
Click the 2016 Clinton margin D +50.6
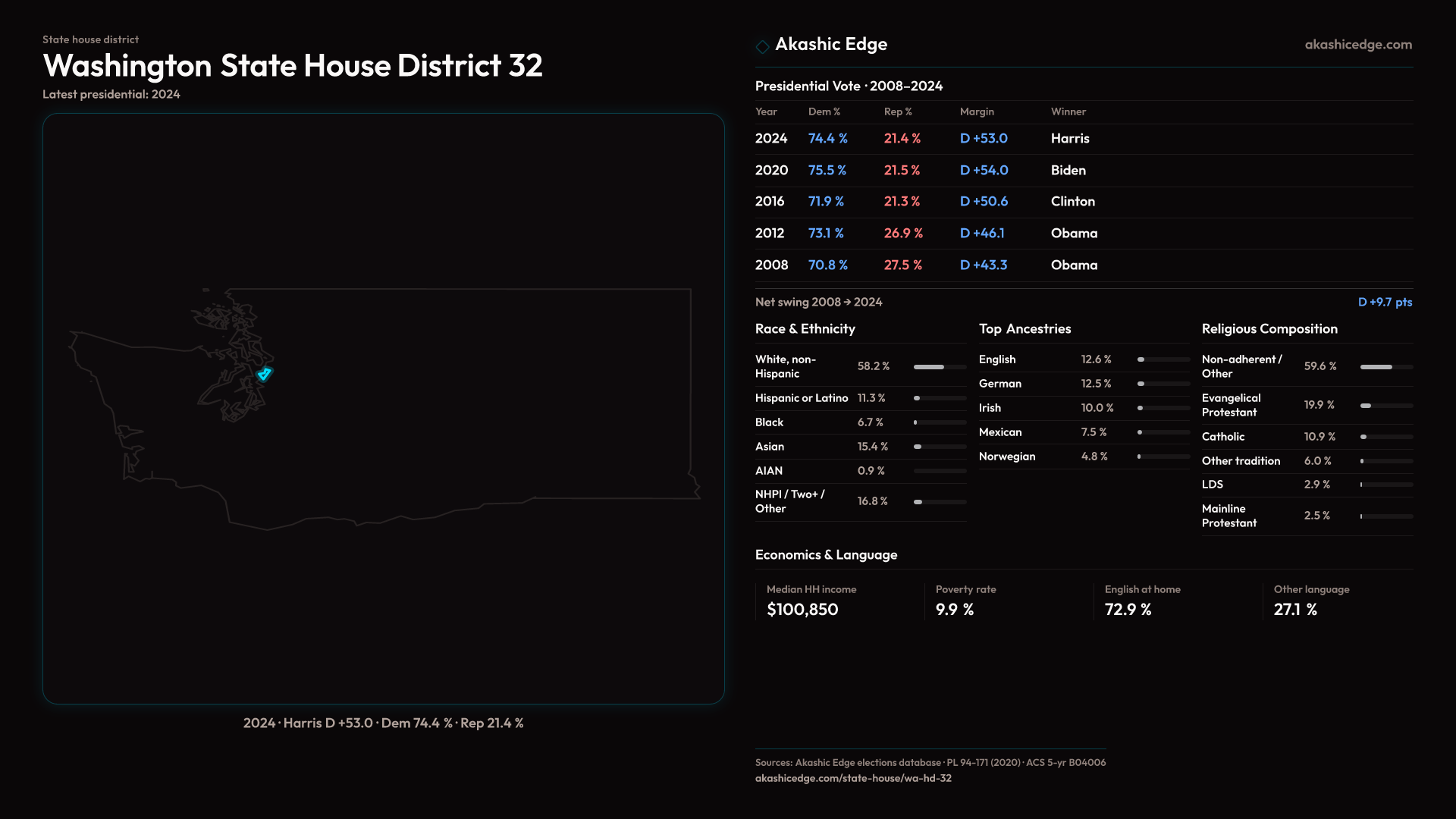tap(984, 202)
